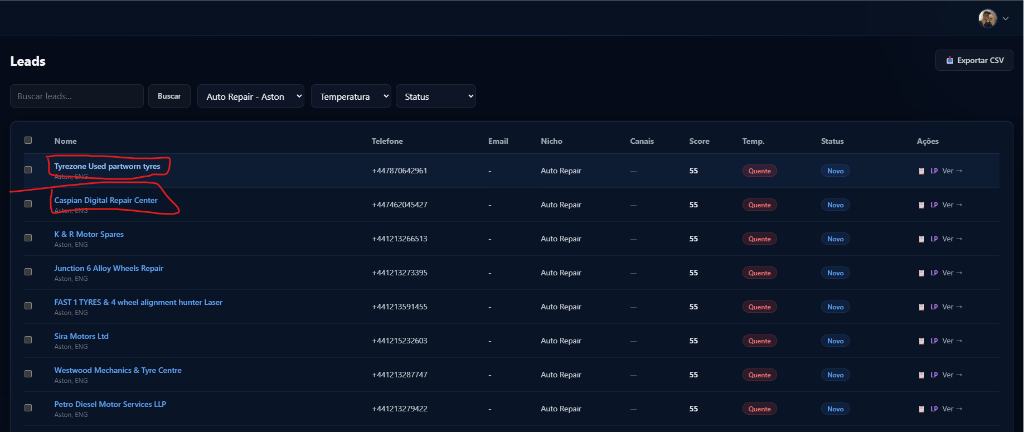Check the box for K & R Motor Spares

(x=28, y=238)
